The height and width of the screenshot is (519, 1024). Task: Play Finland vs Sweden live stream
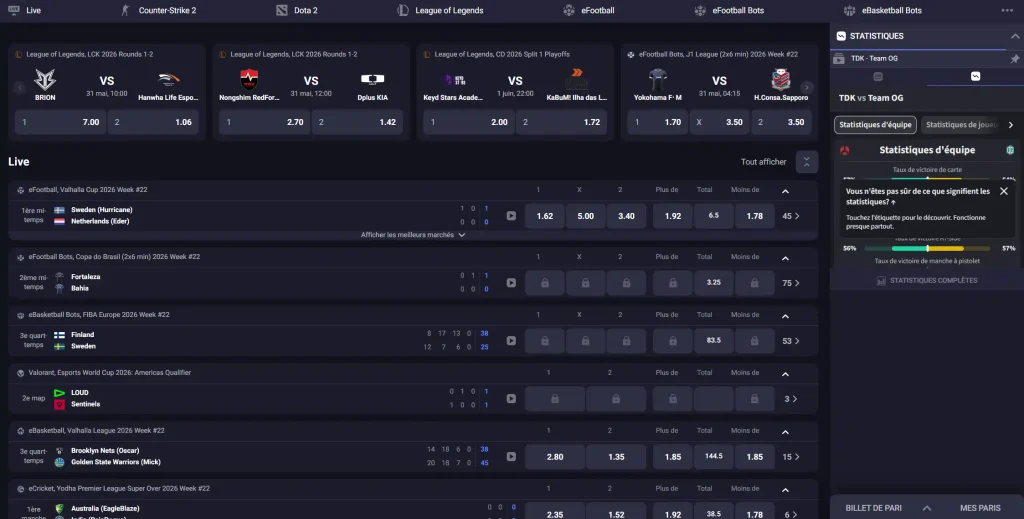511,341
